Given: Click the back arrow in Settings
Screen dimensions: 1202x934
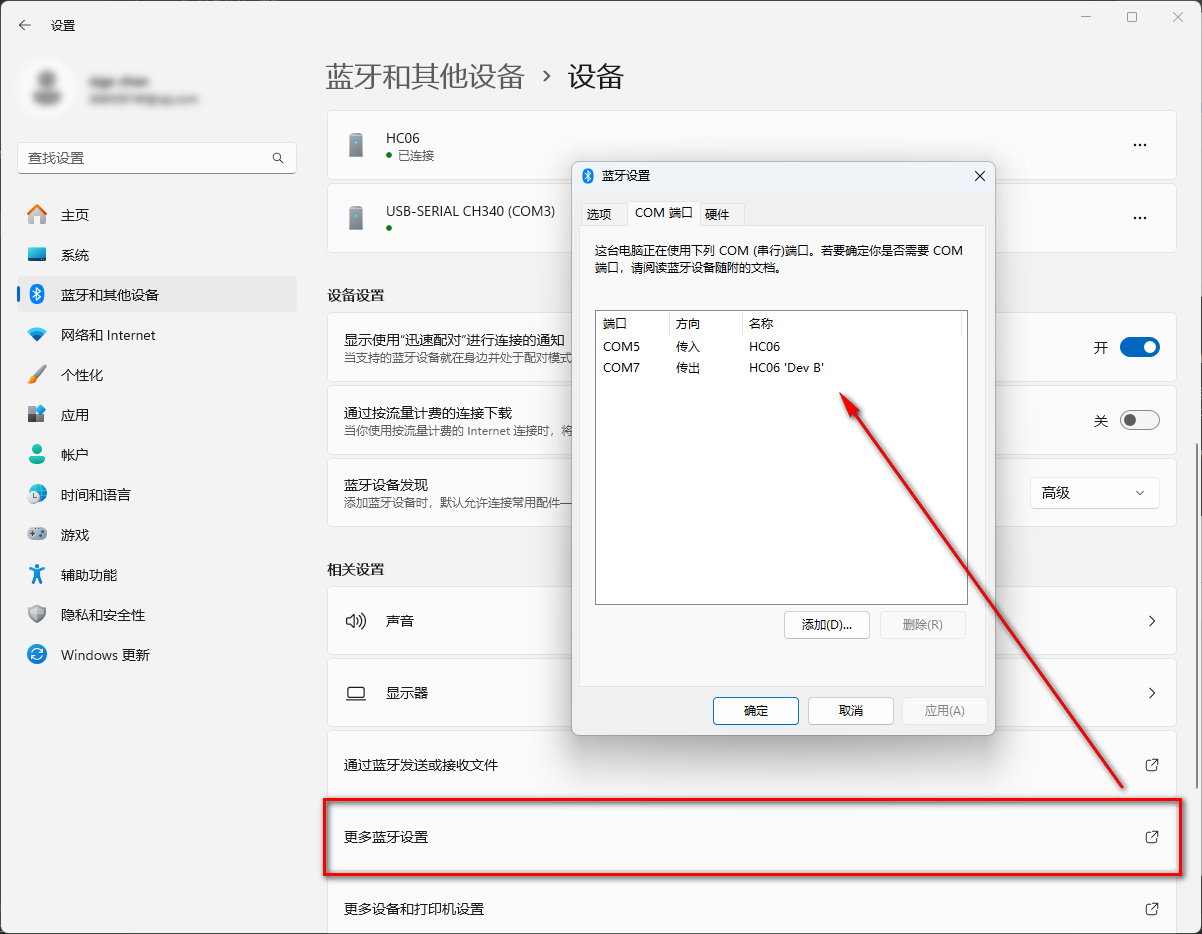Looking at the screenshot, I should tap(25, 25).
